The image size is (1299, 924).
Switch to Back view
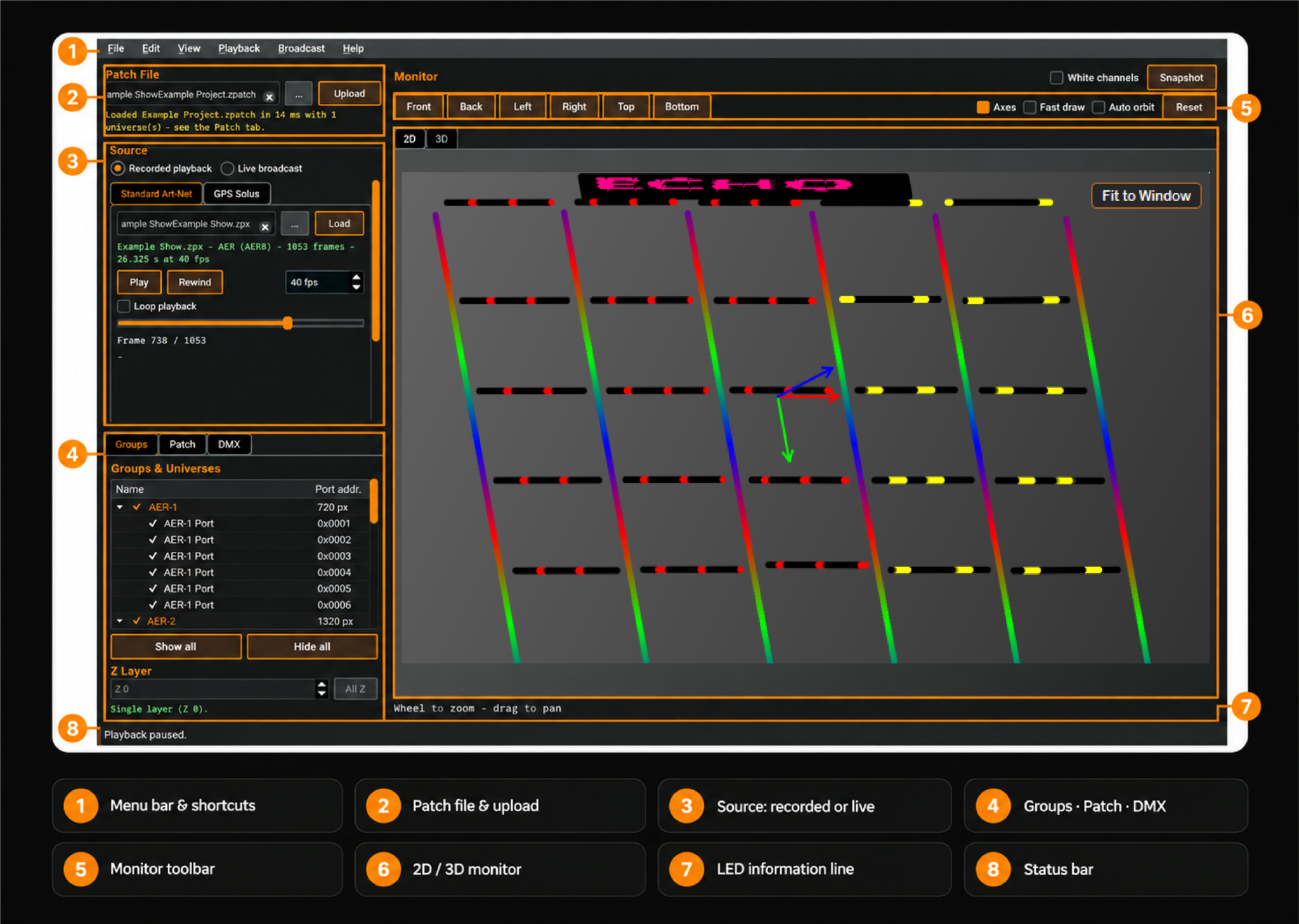tap(471, 107)
